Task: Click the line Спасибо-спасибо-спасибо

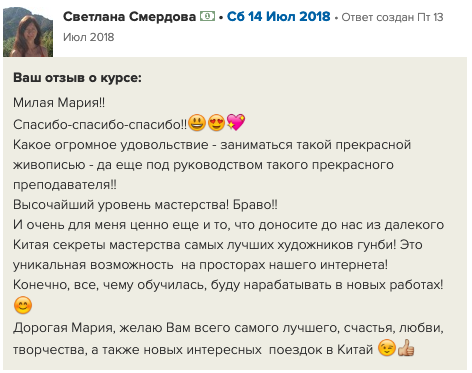Action: (100, 124)
